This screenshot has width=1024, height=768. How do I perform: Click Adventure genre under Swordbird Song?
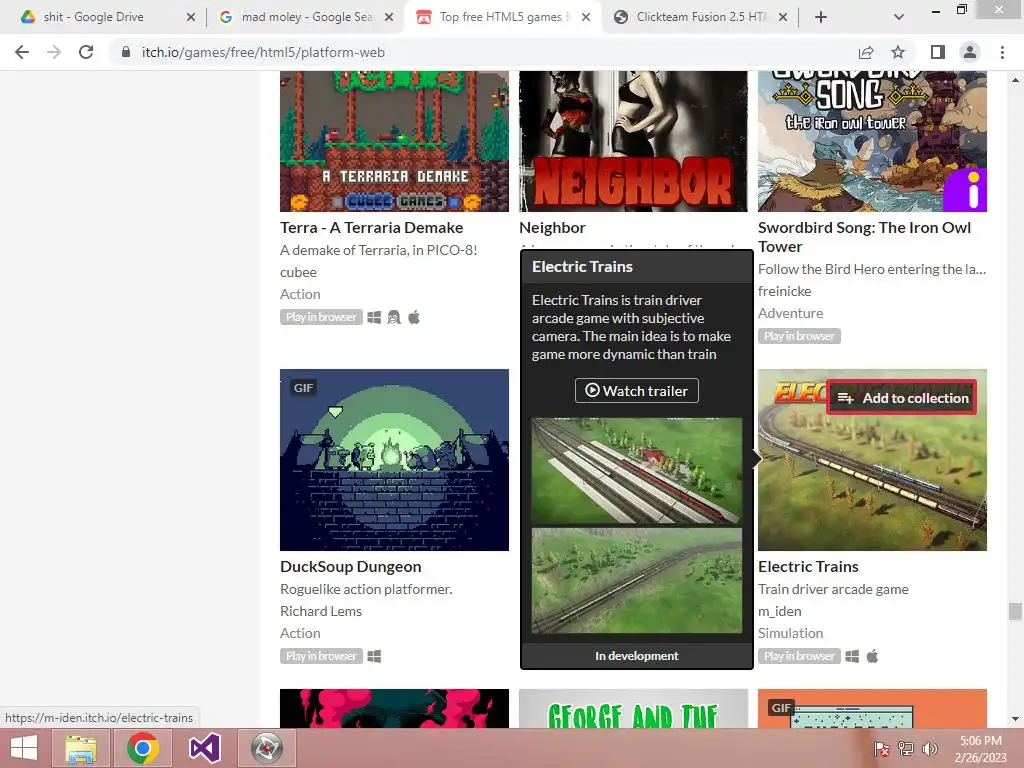click(791, 313)
